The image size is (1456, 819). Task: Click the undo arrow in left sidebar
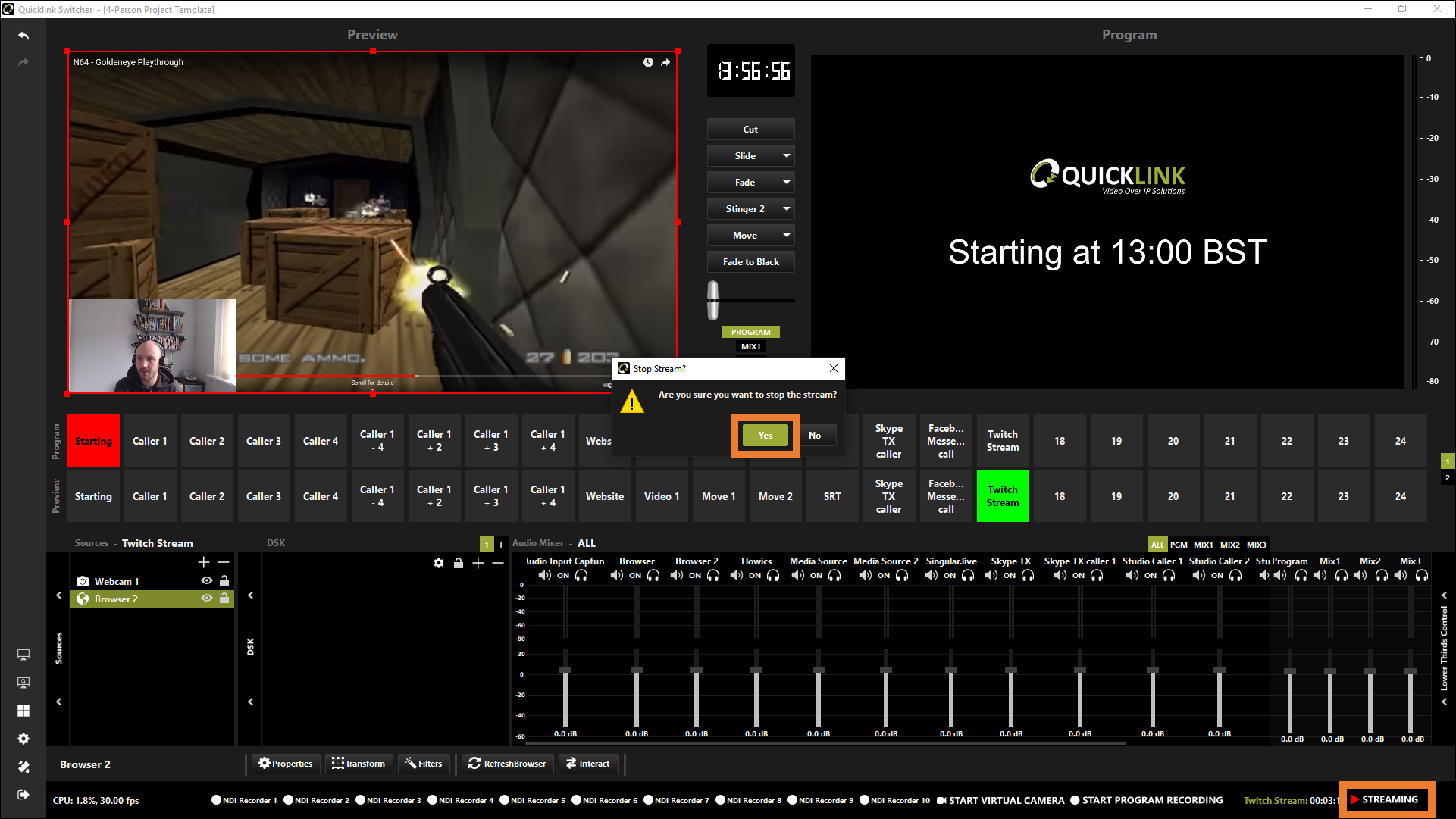[x=23, y=36]
